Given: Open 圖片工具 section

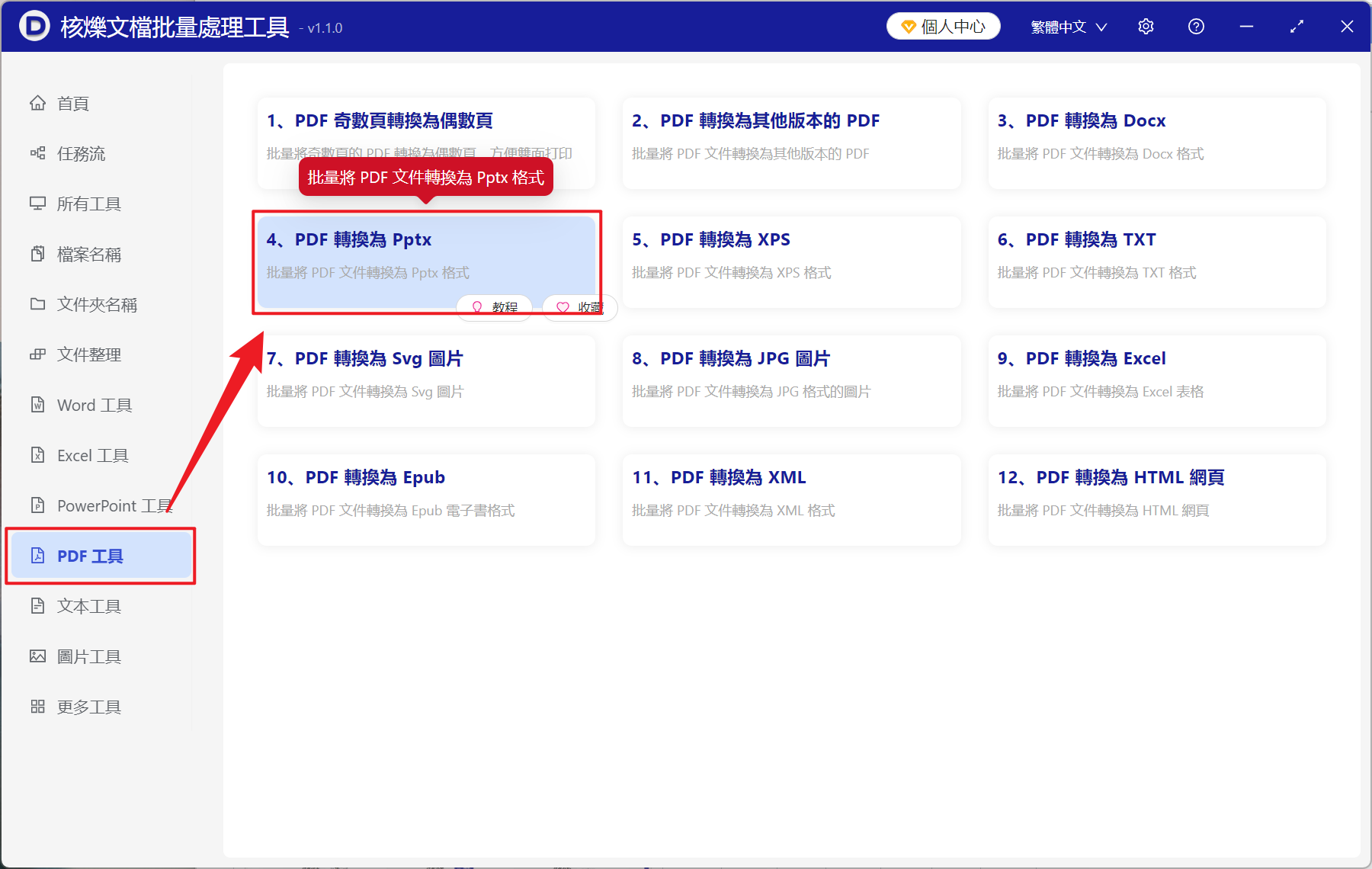Looking at the screenshot, I should [88, 656].
